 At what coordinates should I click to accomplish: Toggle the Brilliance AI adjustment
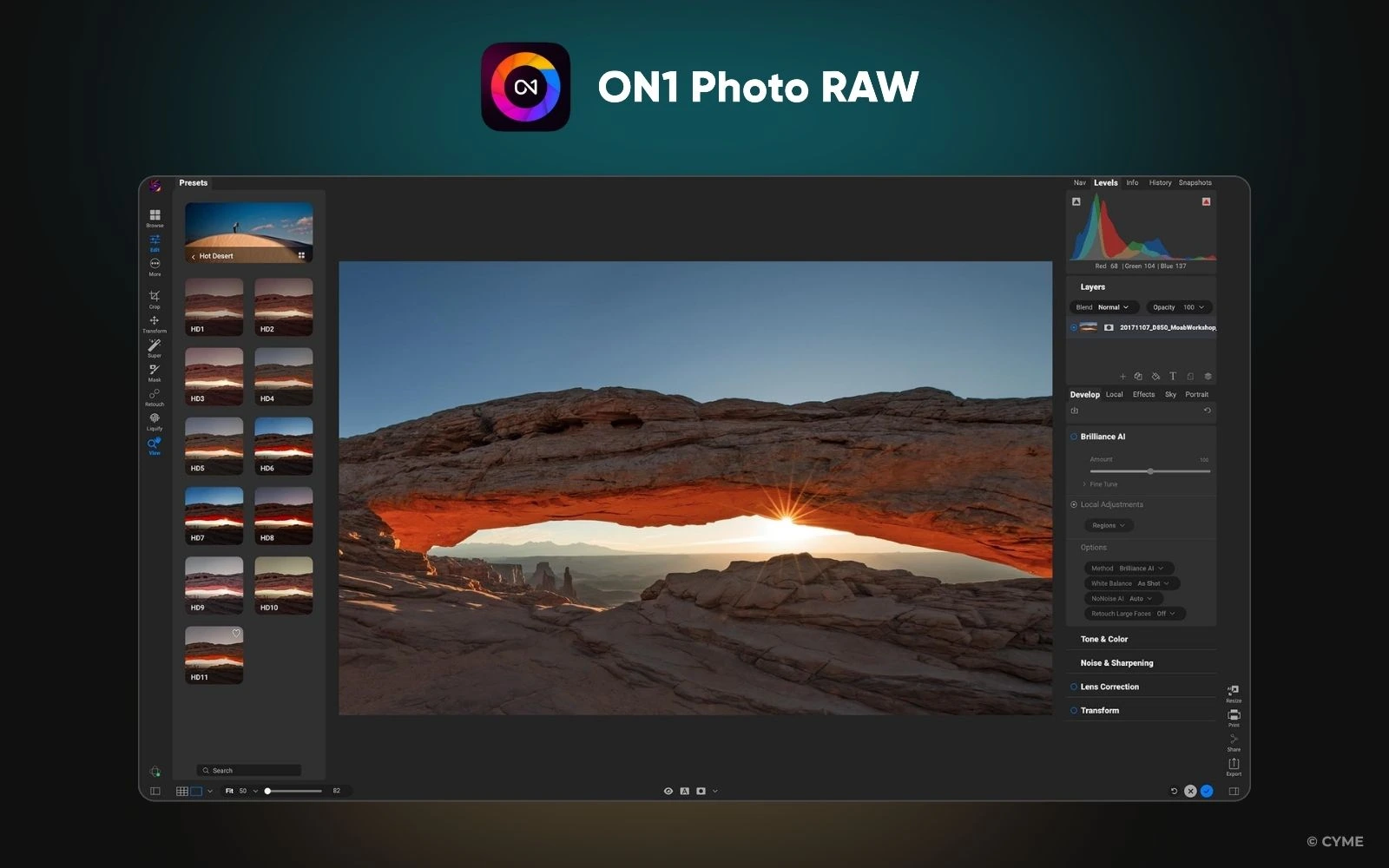click(x=1075, y=437)
